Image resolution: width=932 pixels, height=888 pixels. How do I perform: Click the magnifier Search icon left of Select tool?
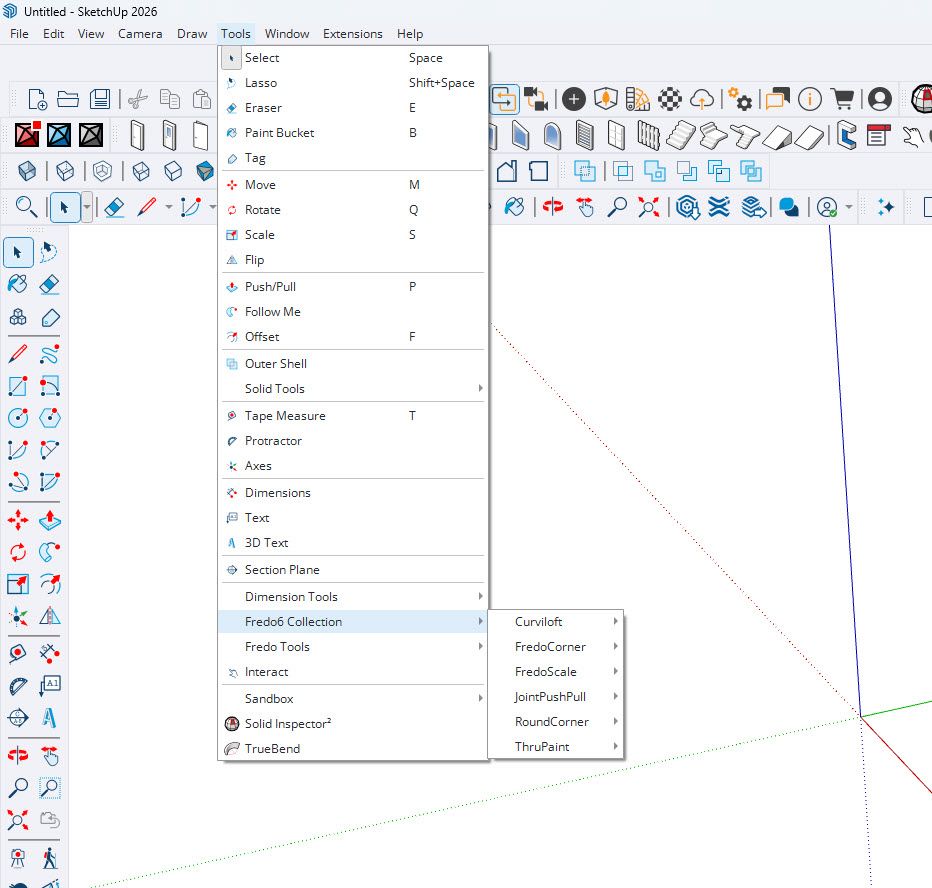tap(27, 207)
